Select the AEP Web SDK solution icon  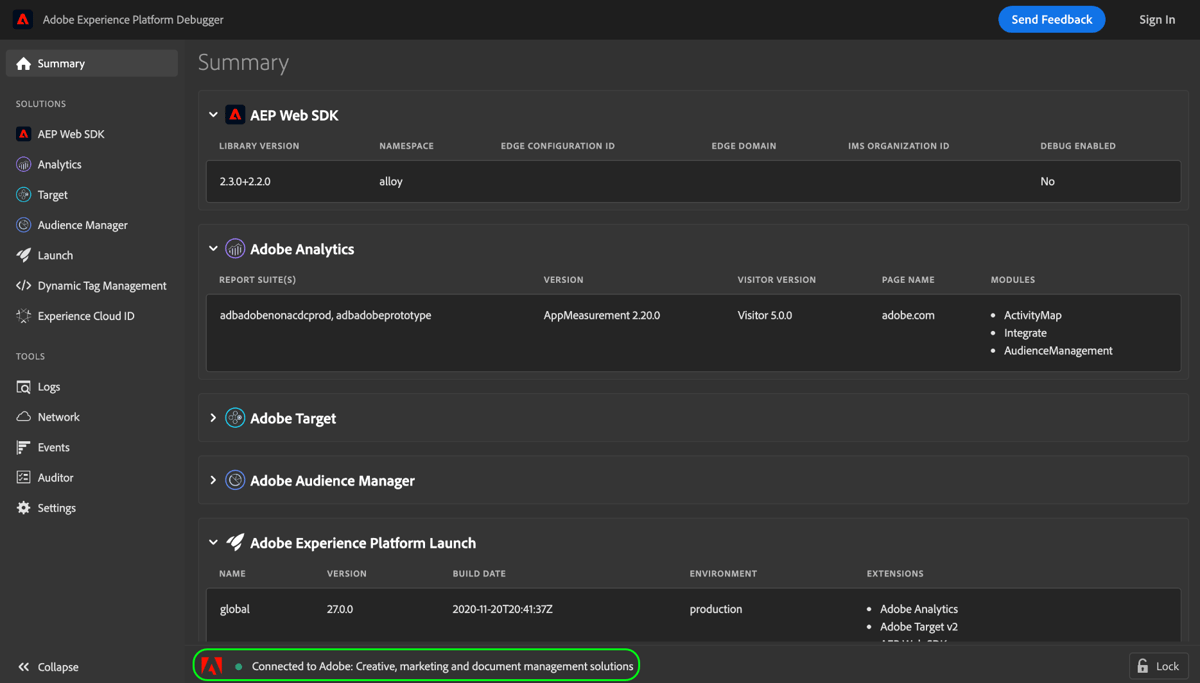[x=22, y=133]
